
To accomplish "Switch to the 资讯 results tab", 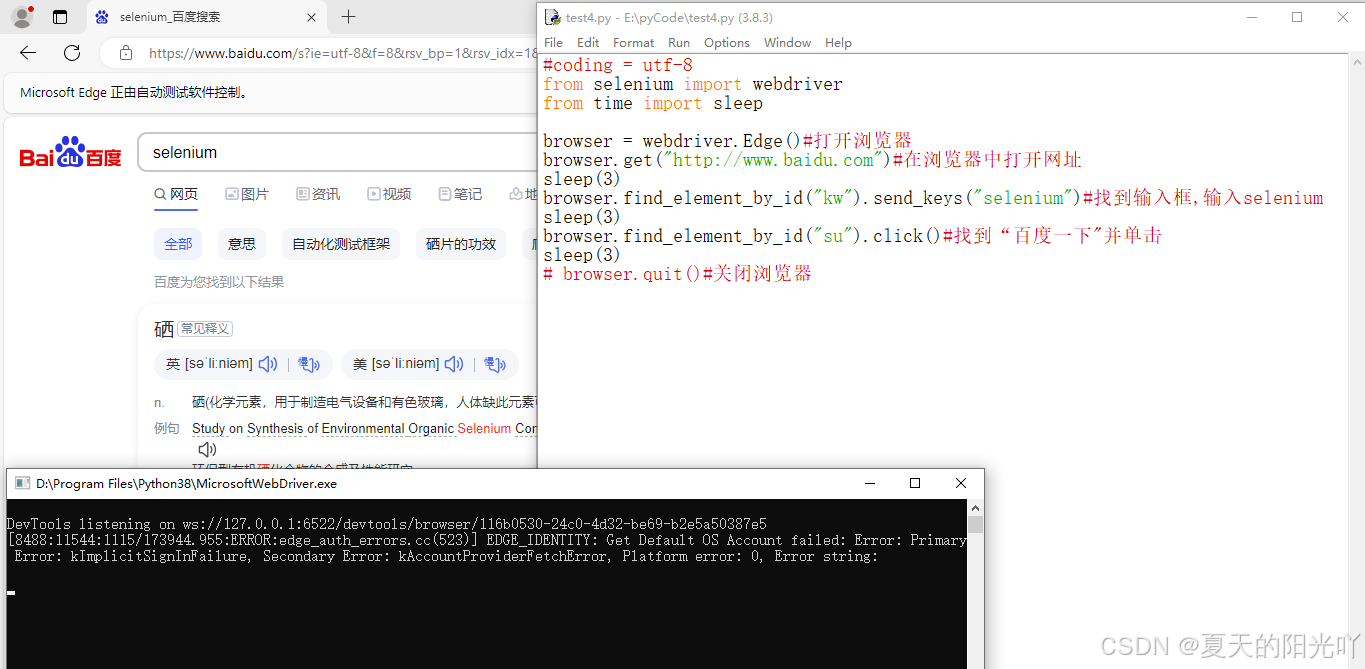I will 318,194.
